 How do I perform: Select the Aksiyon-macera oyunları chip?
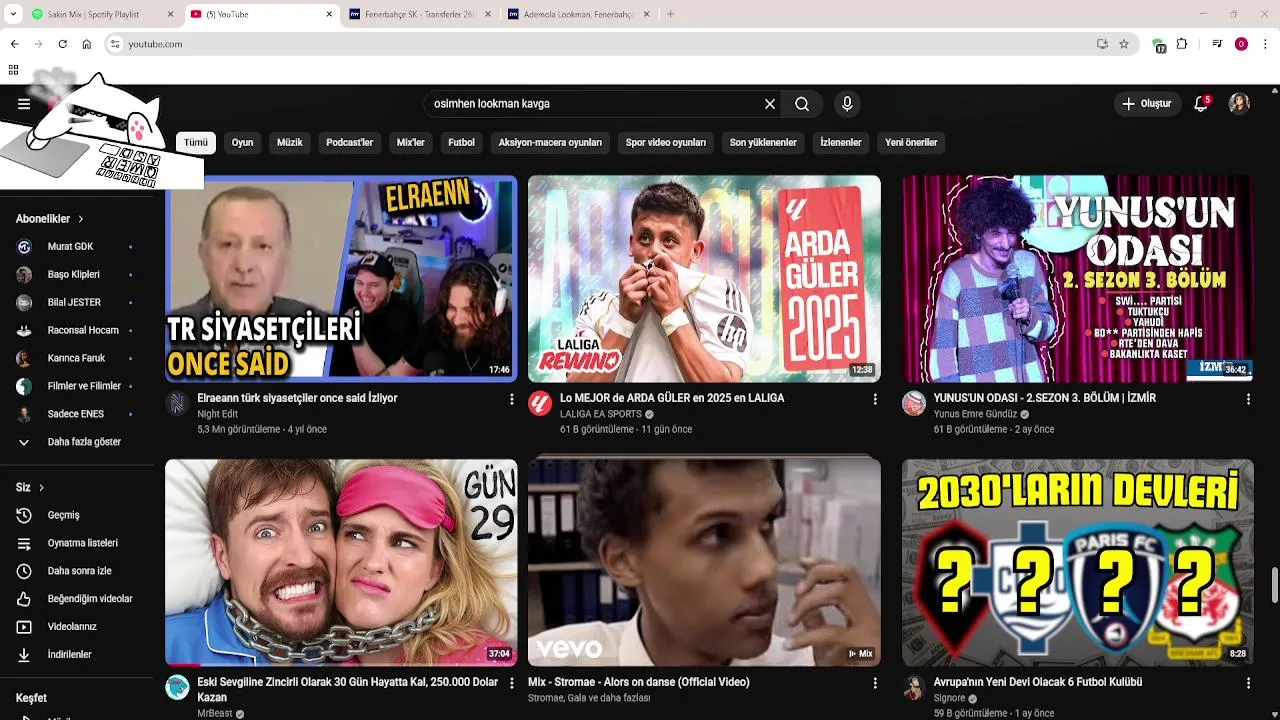550,143
